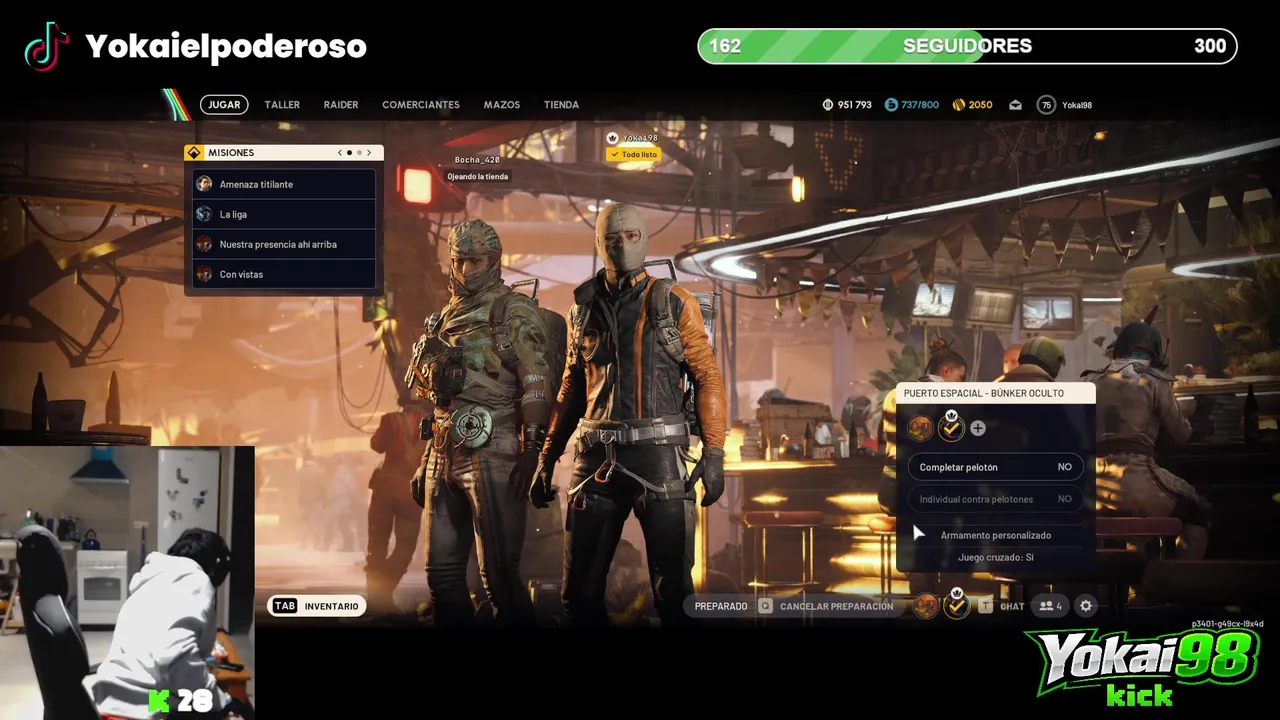Toggle Individual contra pelotones option
The image size is (1280, 720).
[995, 499]
